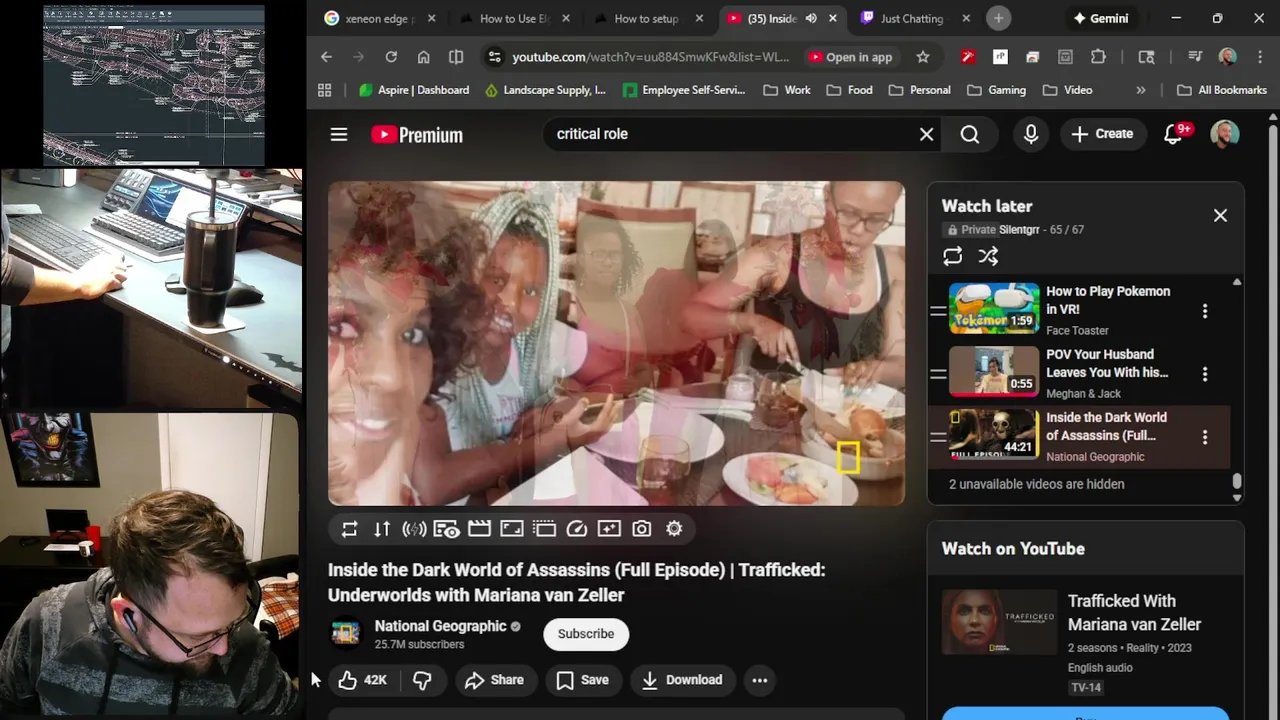Show hidden bookmarks with double chevron

click(1141, 90)
